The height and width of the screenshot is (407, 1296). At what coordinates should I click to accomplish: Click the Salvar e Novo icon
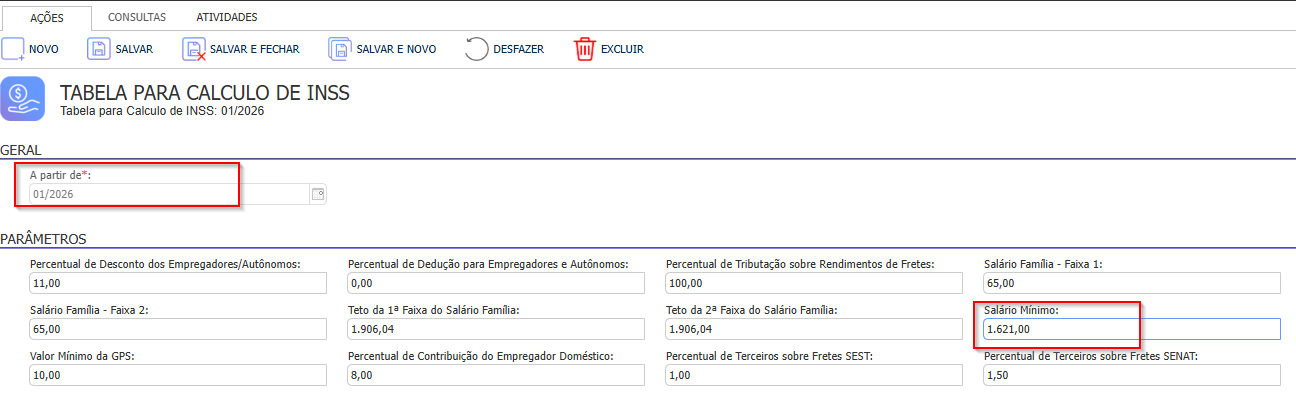[340, 49]
